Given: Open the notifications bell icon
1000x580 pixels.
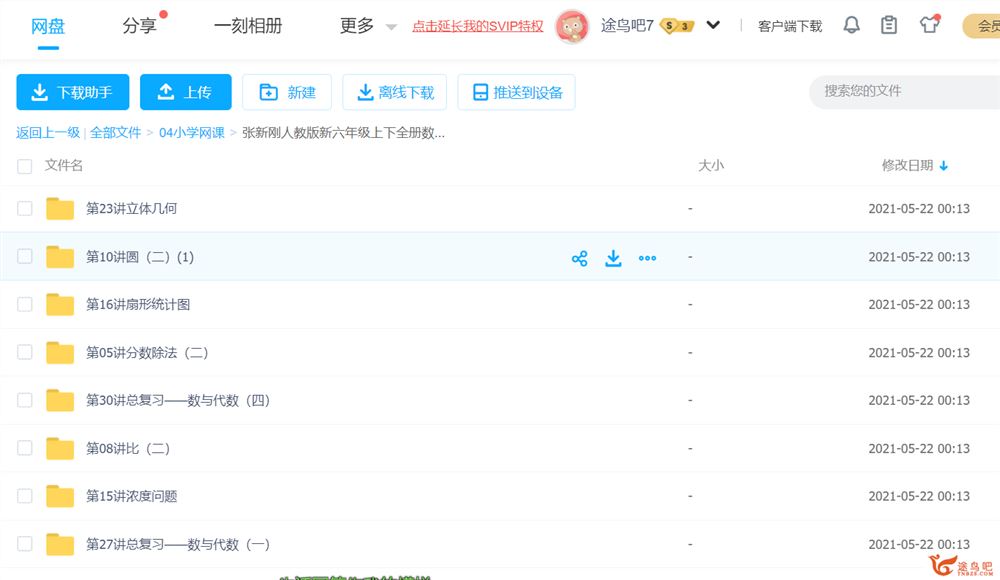Looking at the screenshot, I should (x=851, y=26).
